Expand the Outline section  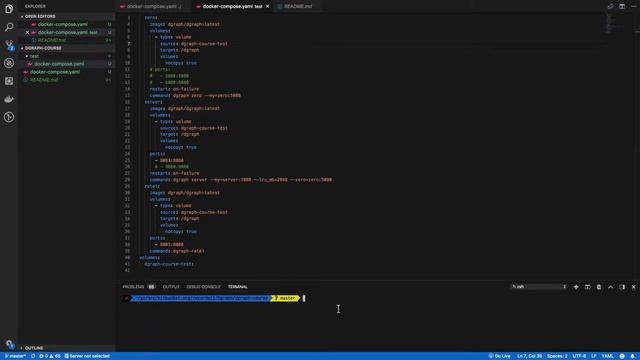coord(34,348)
